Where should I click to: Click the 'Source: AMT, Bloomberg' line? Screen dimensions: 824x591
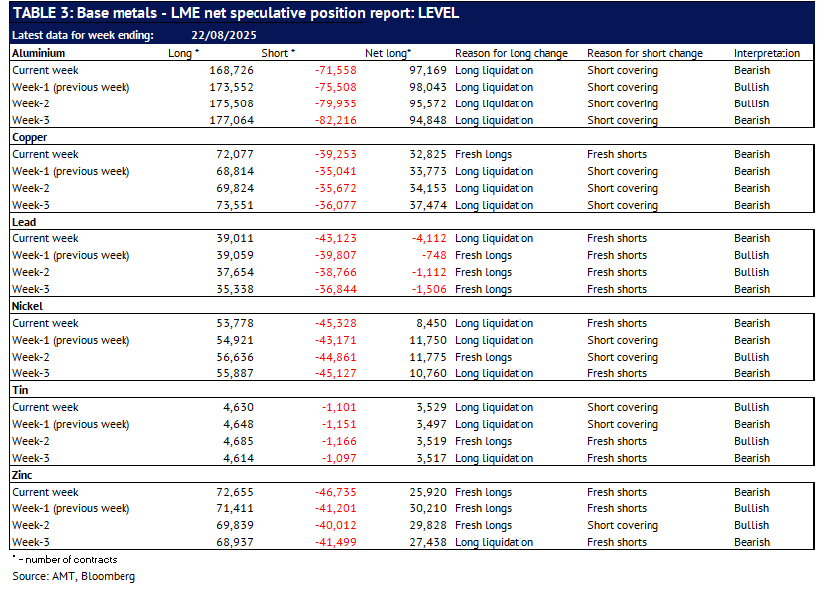pos(74,576)
